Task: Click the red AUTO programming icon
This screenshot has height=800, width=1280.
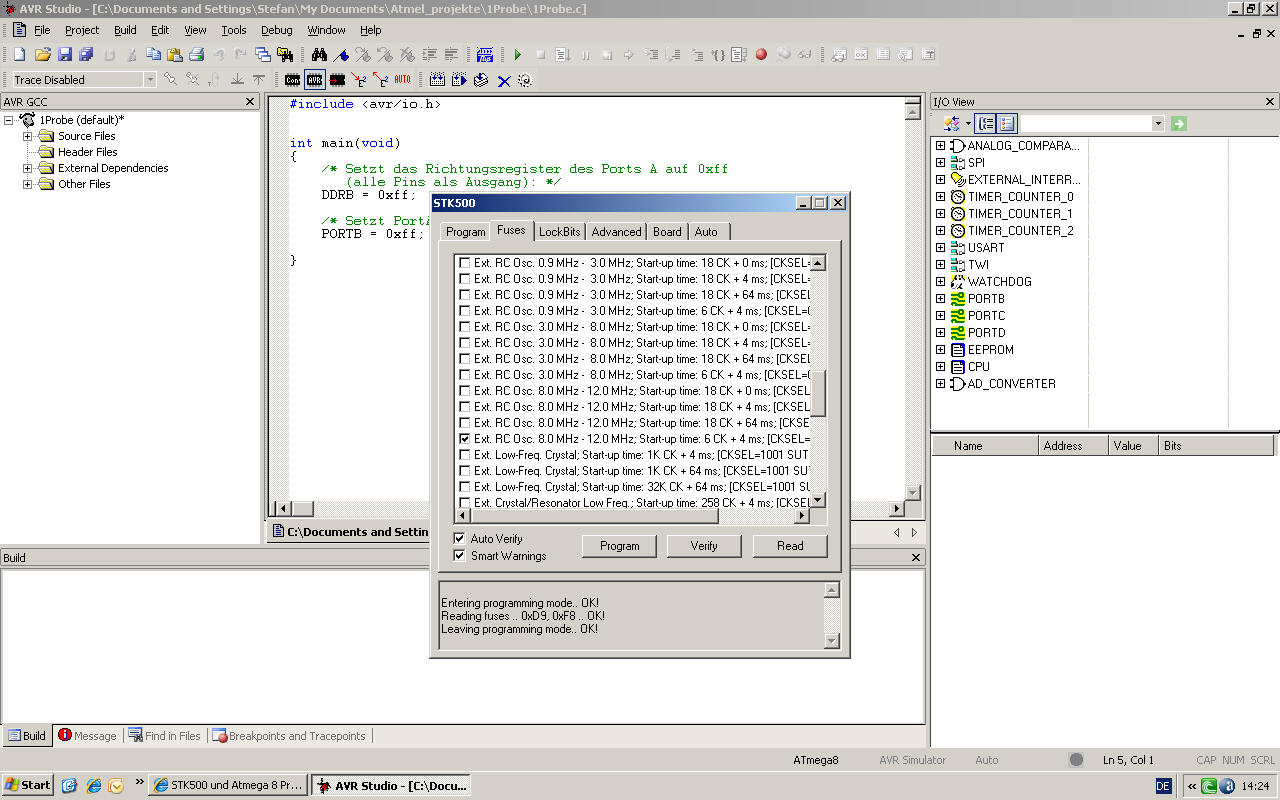Action: 402,80
